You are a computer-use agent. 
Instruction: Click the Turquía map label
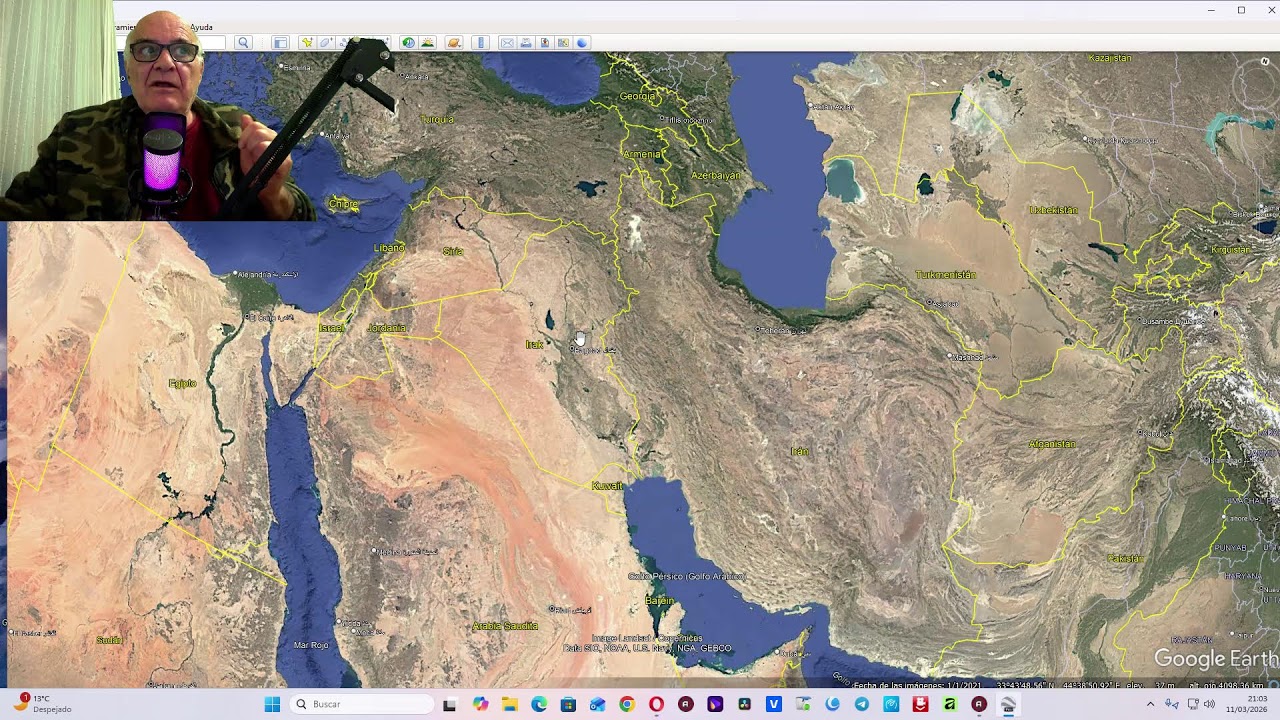[437, 119]
